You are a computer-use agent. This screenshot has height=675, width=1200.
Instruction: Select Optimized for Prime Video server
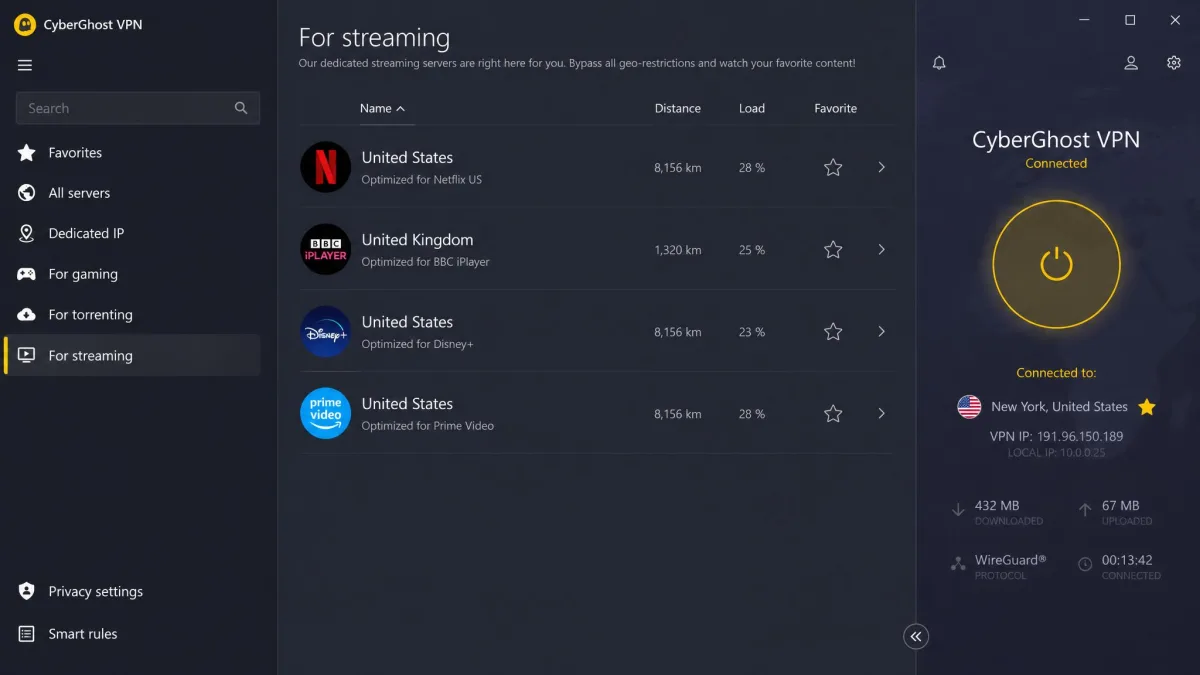click(x=596, y=414)
